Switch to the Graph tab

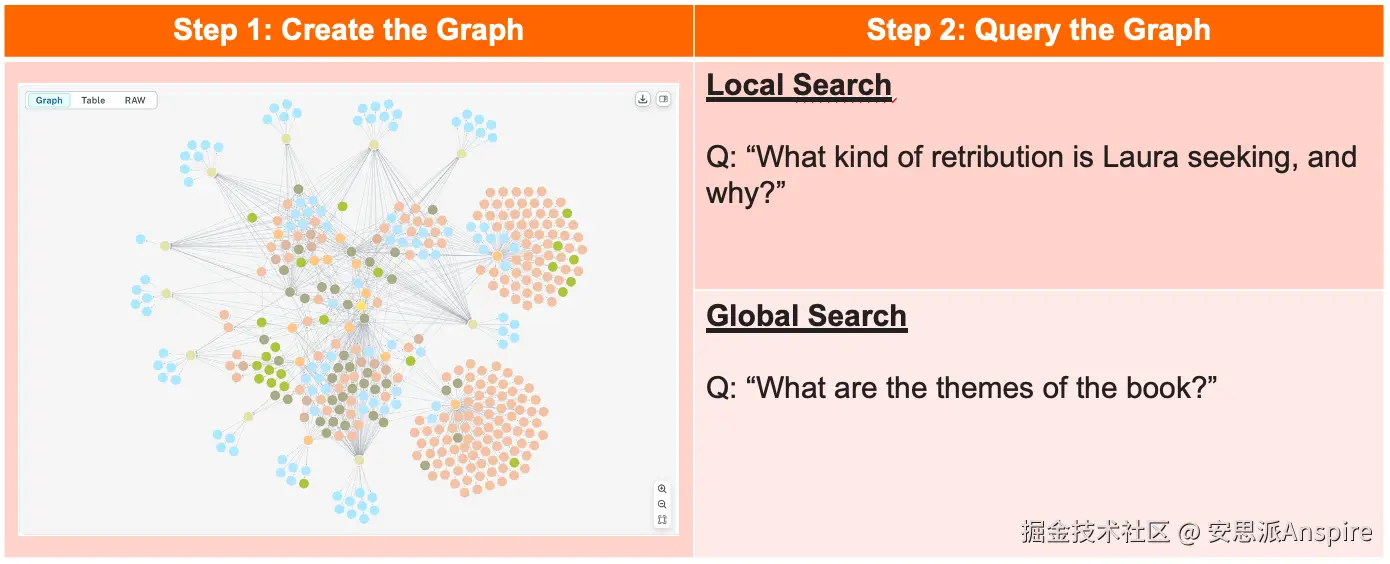49,100
